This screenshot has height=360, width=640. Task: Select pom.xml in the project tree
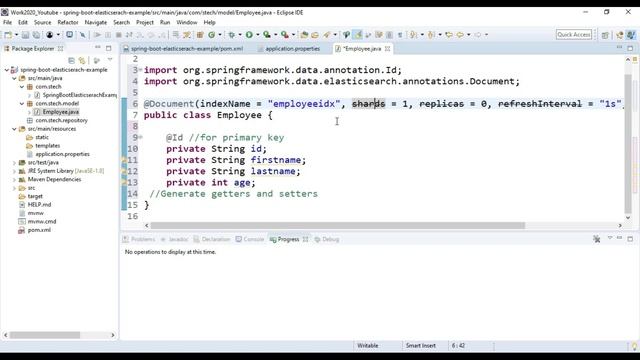39,230
